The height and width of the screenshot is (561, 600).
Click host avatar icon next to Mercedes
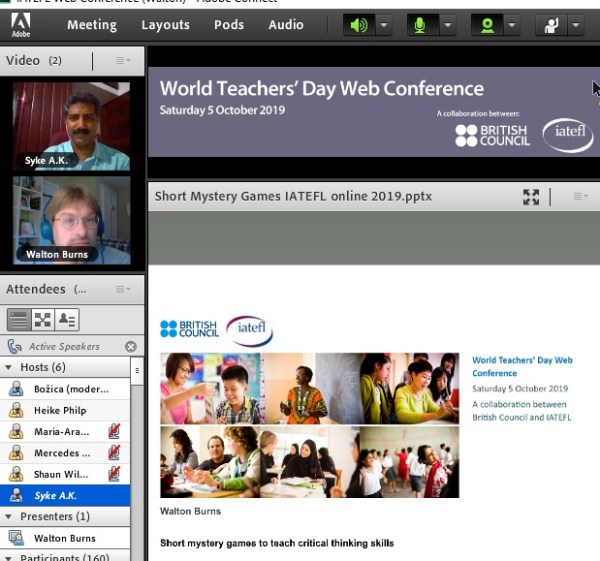[16, 453]
